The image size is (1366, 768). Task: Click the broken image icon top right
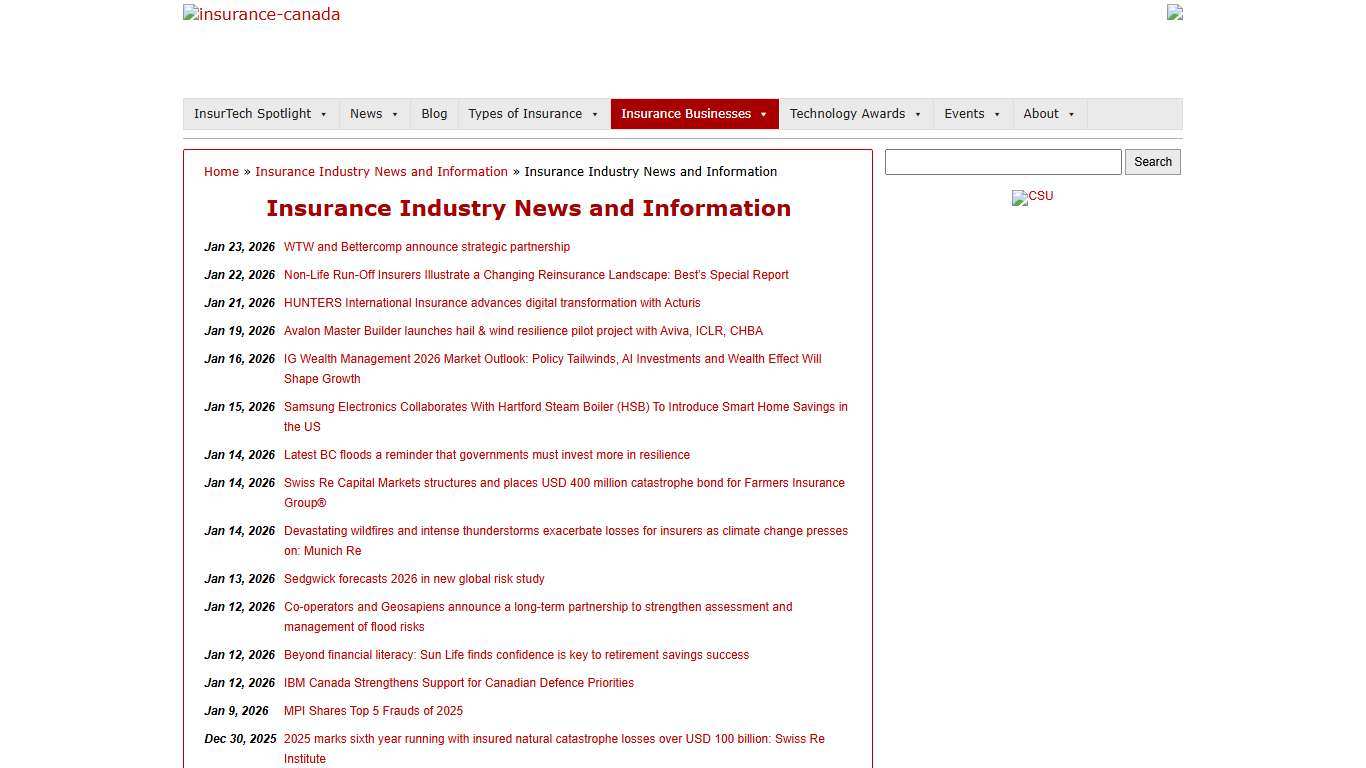point(1174,13)
